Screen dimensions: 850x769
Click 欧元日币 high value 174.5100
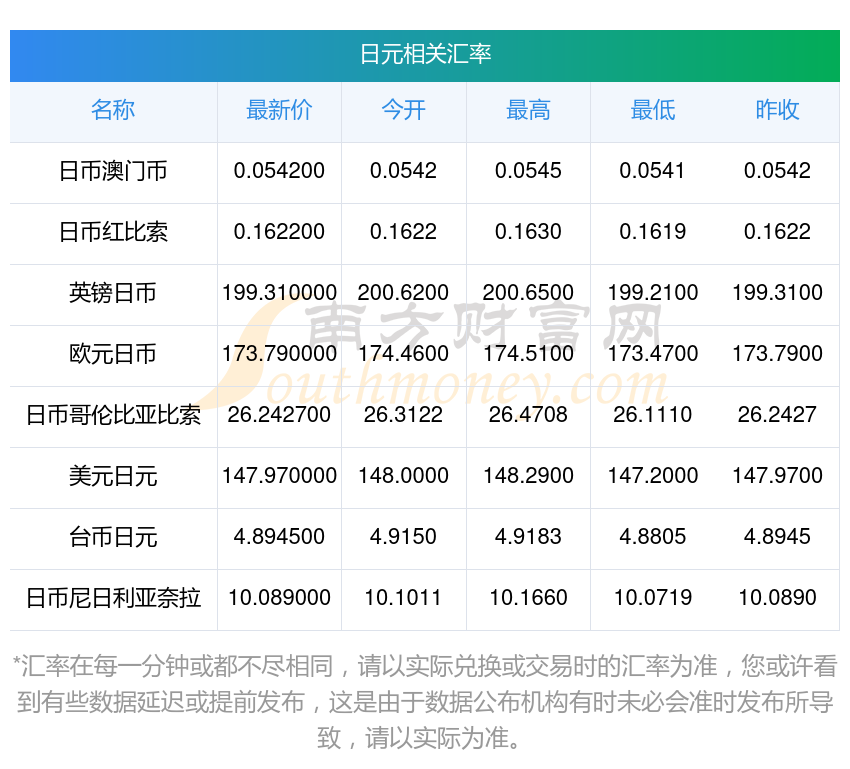coord(528,354)
